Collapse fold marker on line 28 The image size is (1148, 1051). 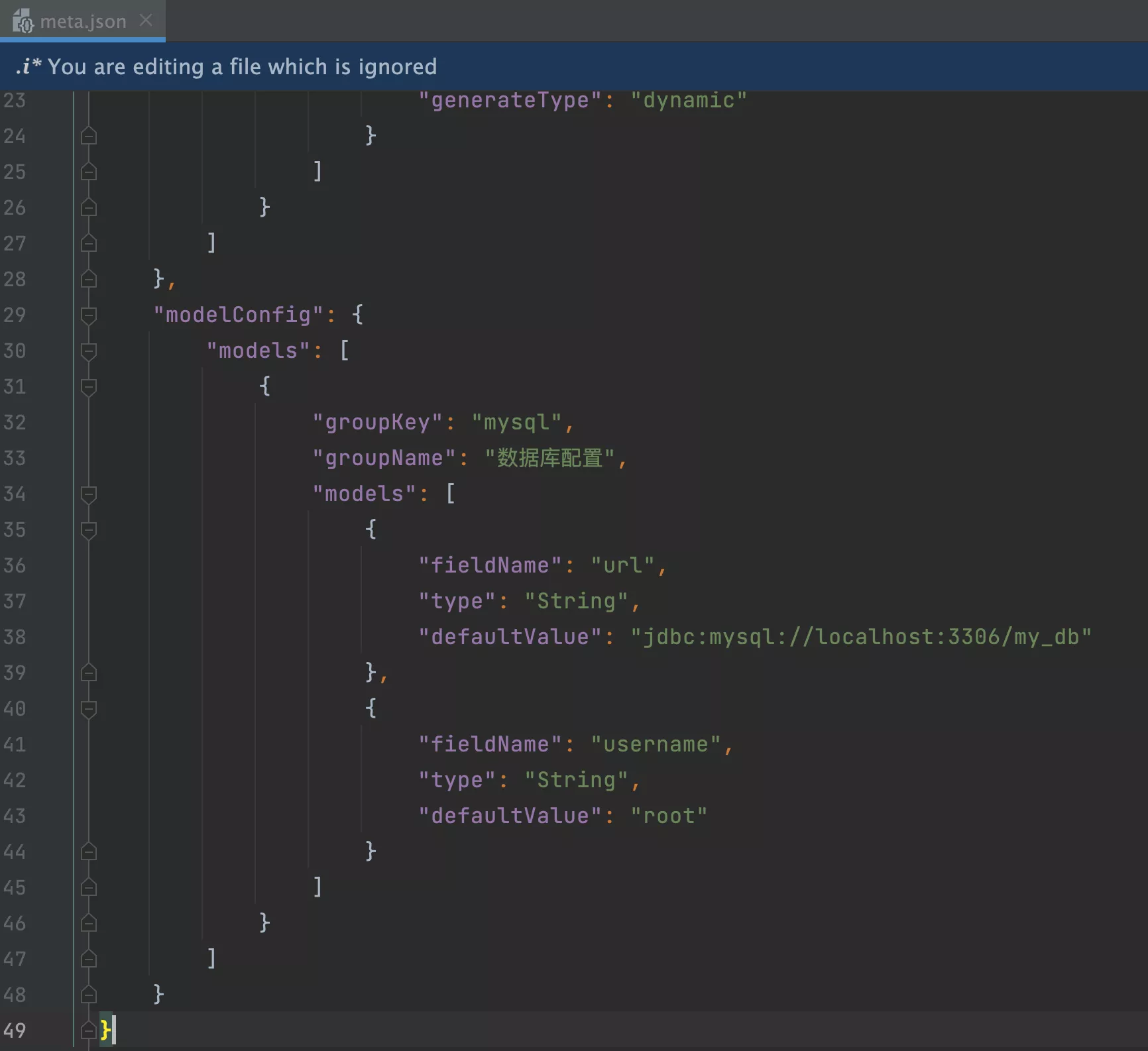89,279
